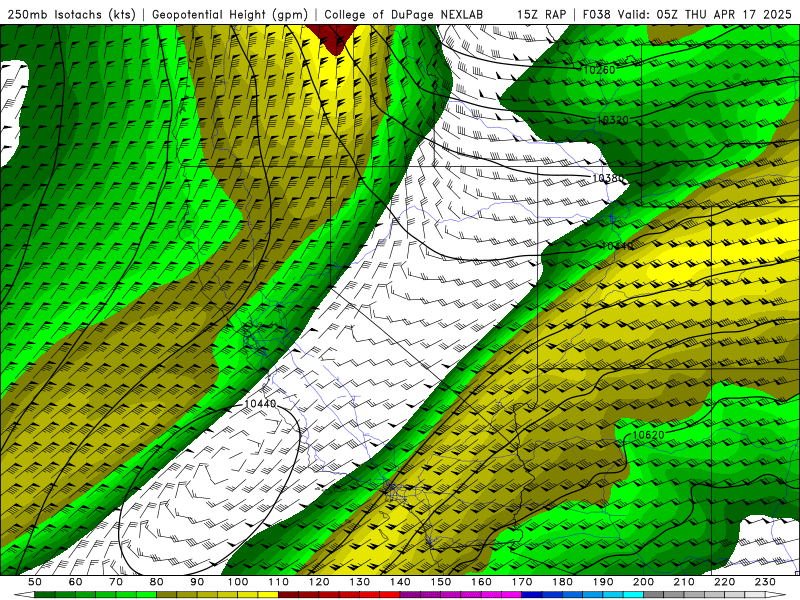Click the 60 value on the color scale
The image size is (800, 600).
point(75,582)
